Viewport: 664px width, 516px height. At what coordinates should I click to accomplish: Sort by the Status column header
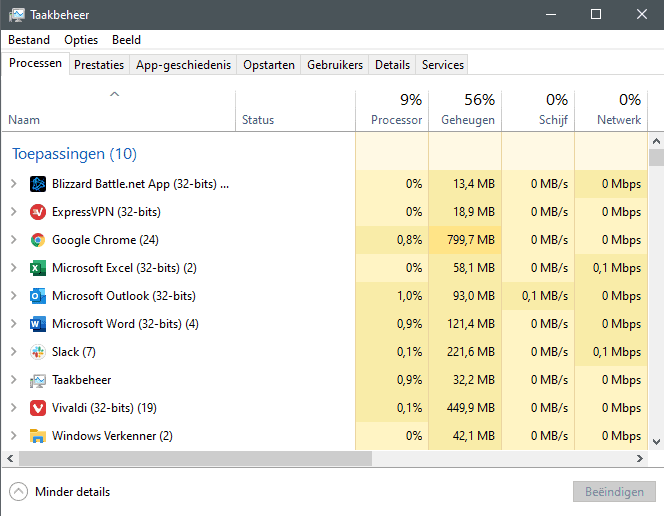pyautogui.click(x=295, y=111)
